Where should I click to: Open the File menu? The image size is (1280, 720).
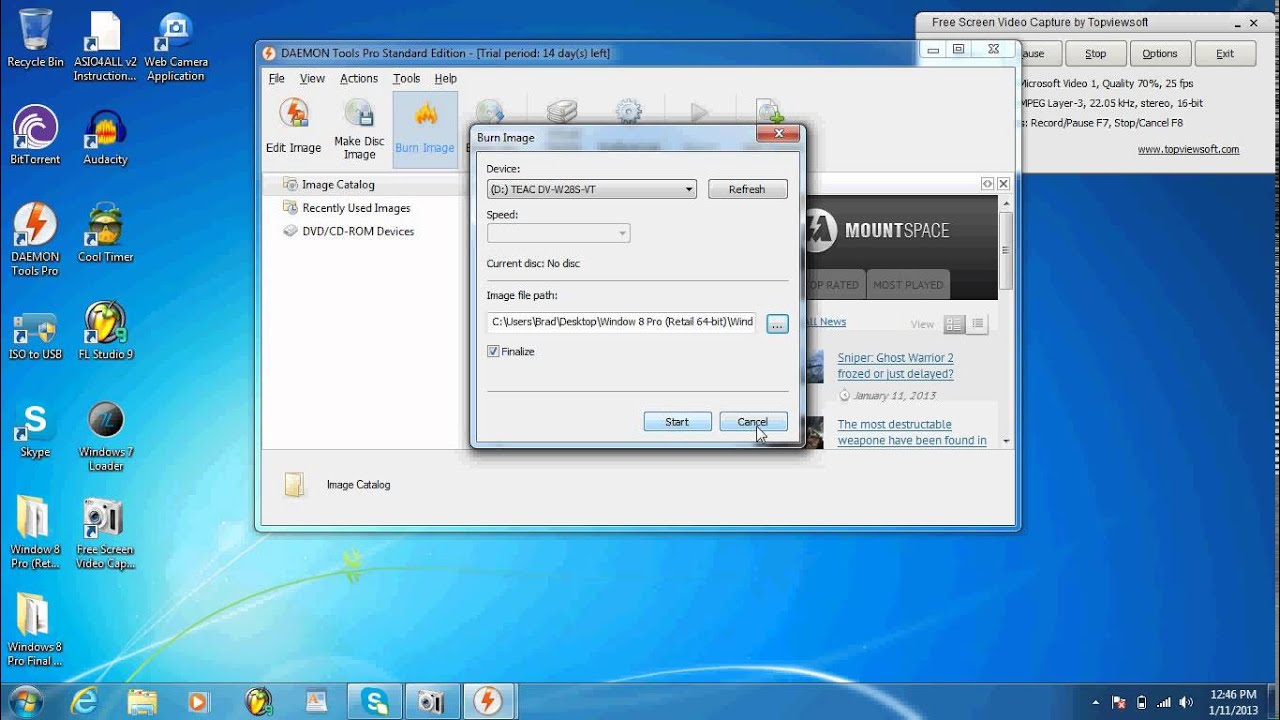point(277,78)
